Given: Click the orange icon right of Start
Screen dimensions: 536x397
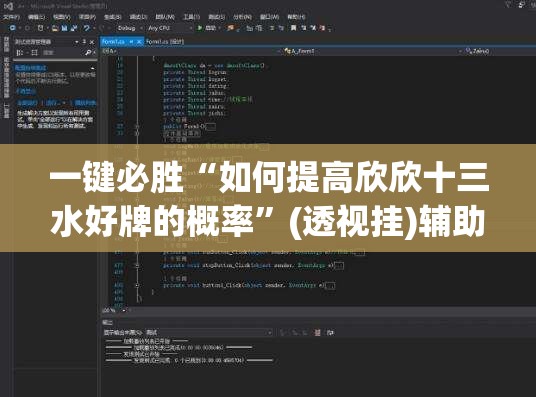Looking at the screenshot, I should pos(231,28).
